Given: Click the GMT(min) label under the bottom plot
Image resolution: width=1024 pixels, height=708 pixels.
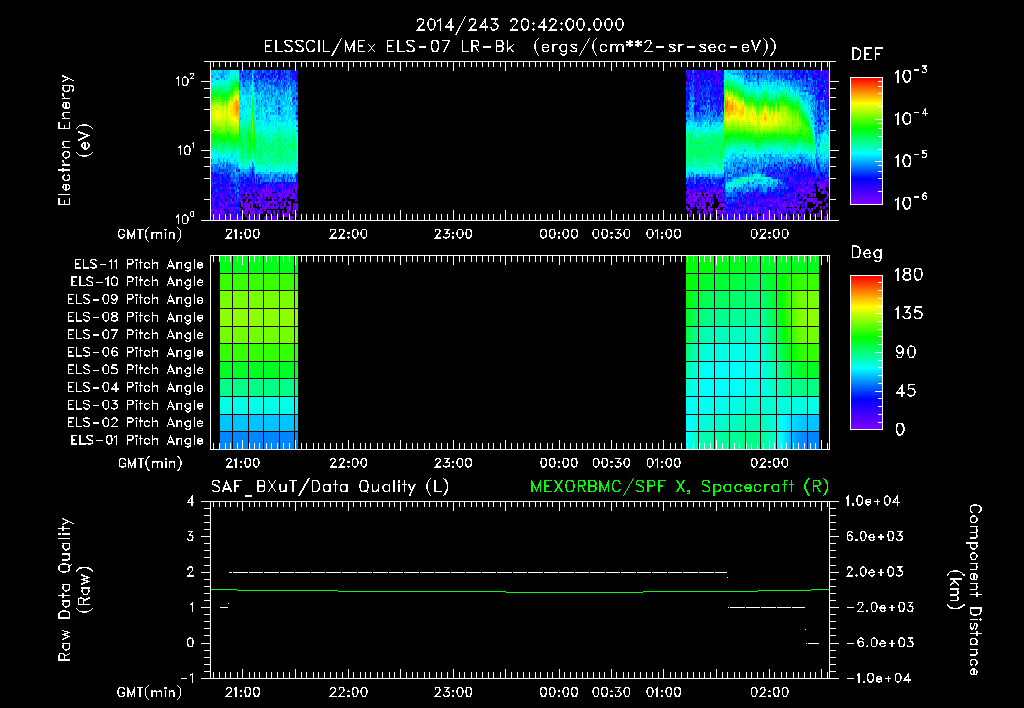Looking at the screenshot, I should pyautogui.click(x=150, y=692).
